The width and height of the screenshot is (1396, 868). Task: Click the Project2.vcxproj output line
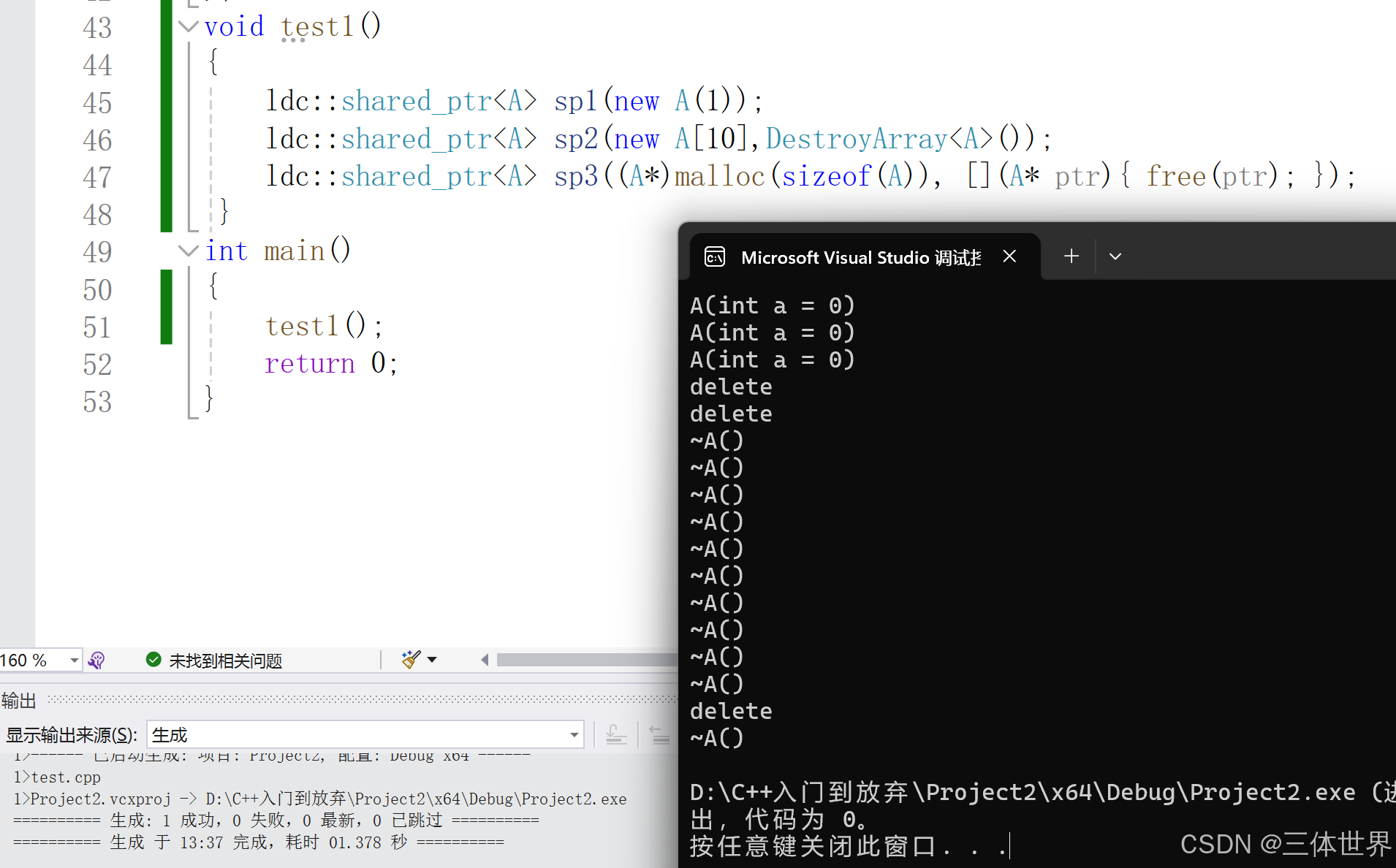320,799
